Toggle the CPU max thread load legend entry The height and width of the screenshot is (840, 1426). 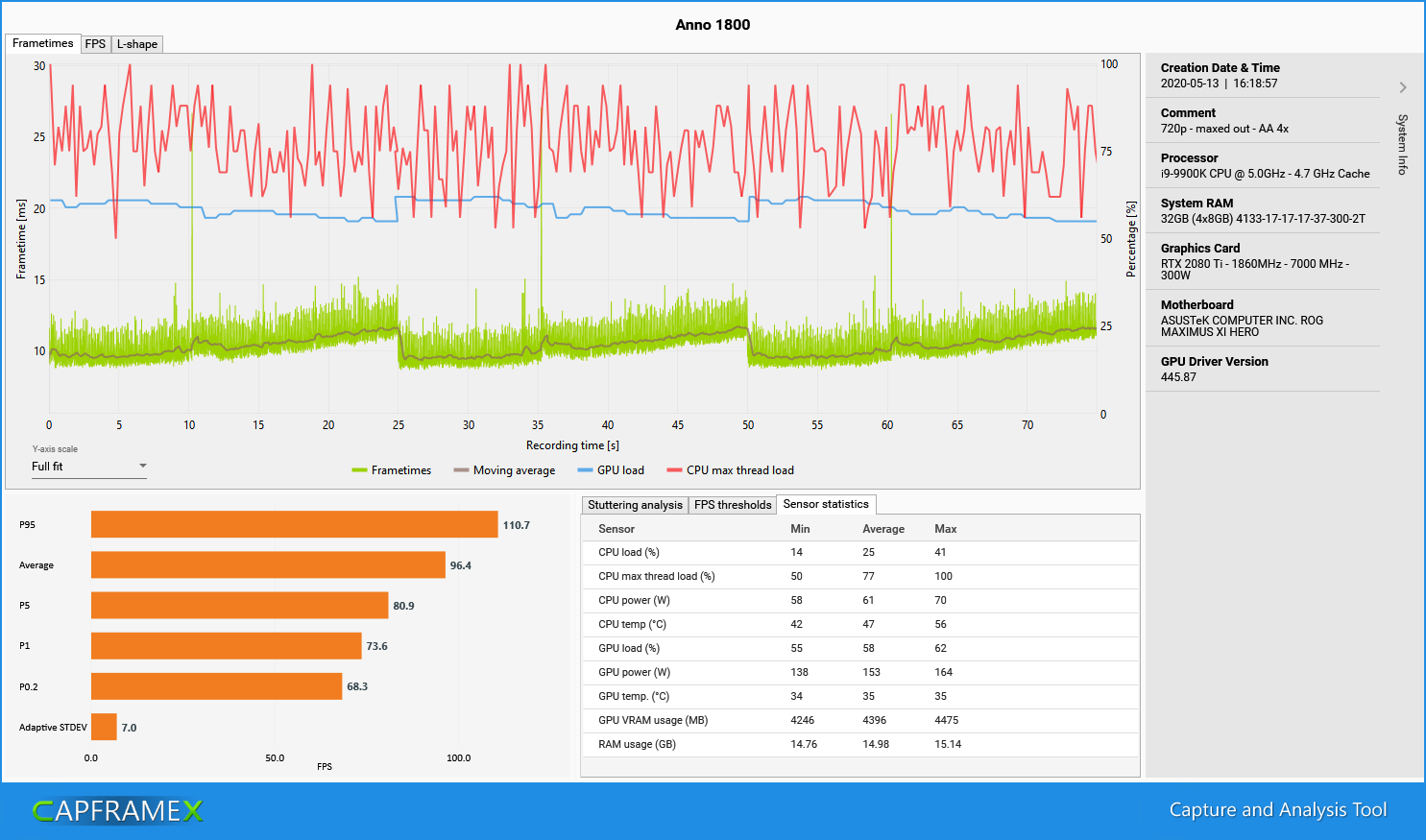731,470
